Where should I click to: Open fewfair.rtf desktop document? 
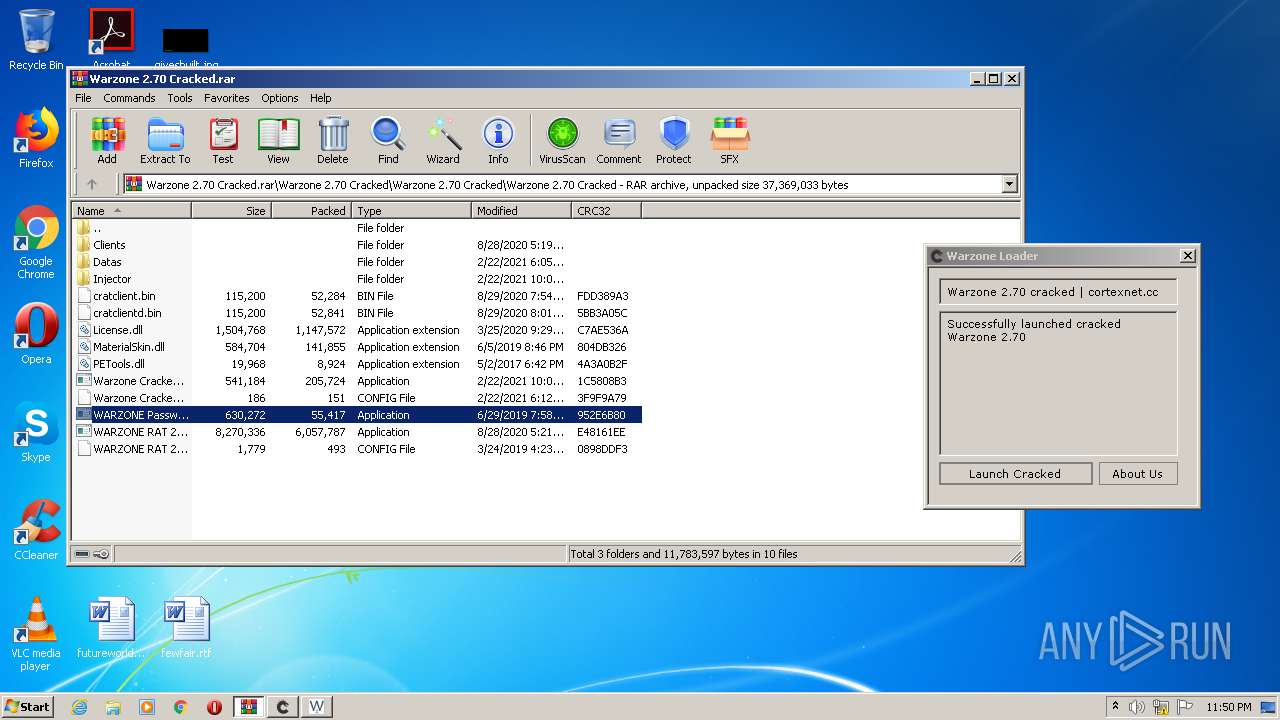186,628
